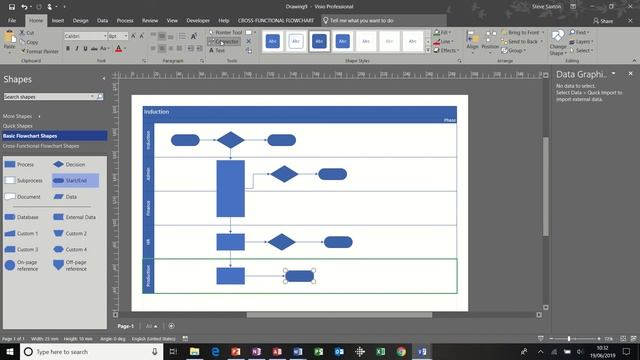Open the File tab
Viewport: 640px width, 360px height.
[12, 20]
